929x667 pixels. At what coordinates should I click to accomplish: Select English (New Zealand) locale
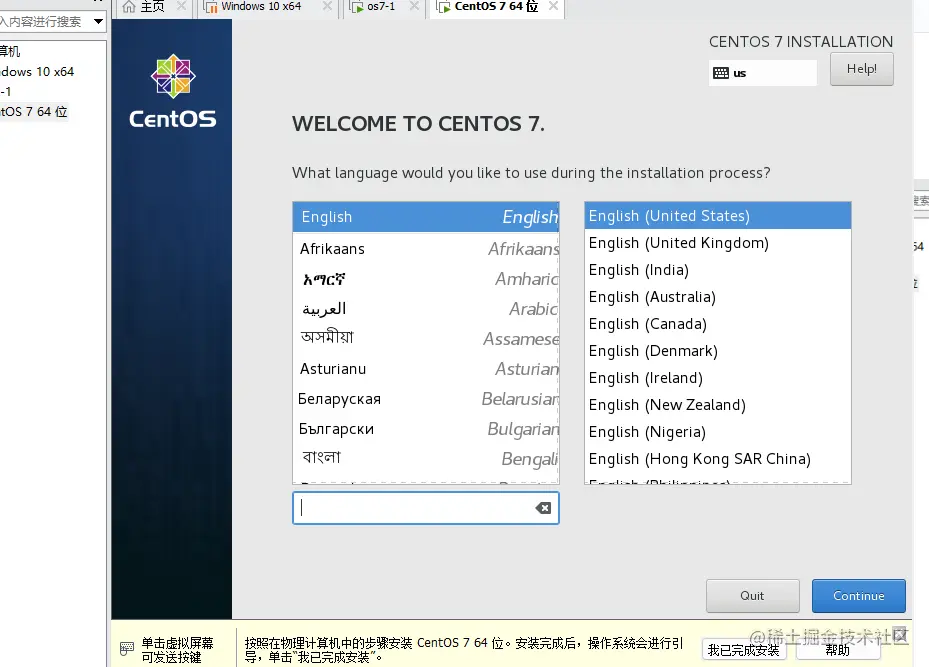pos(717,405)
